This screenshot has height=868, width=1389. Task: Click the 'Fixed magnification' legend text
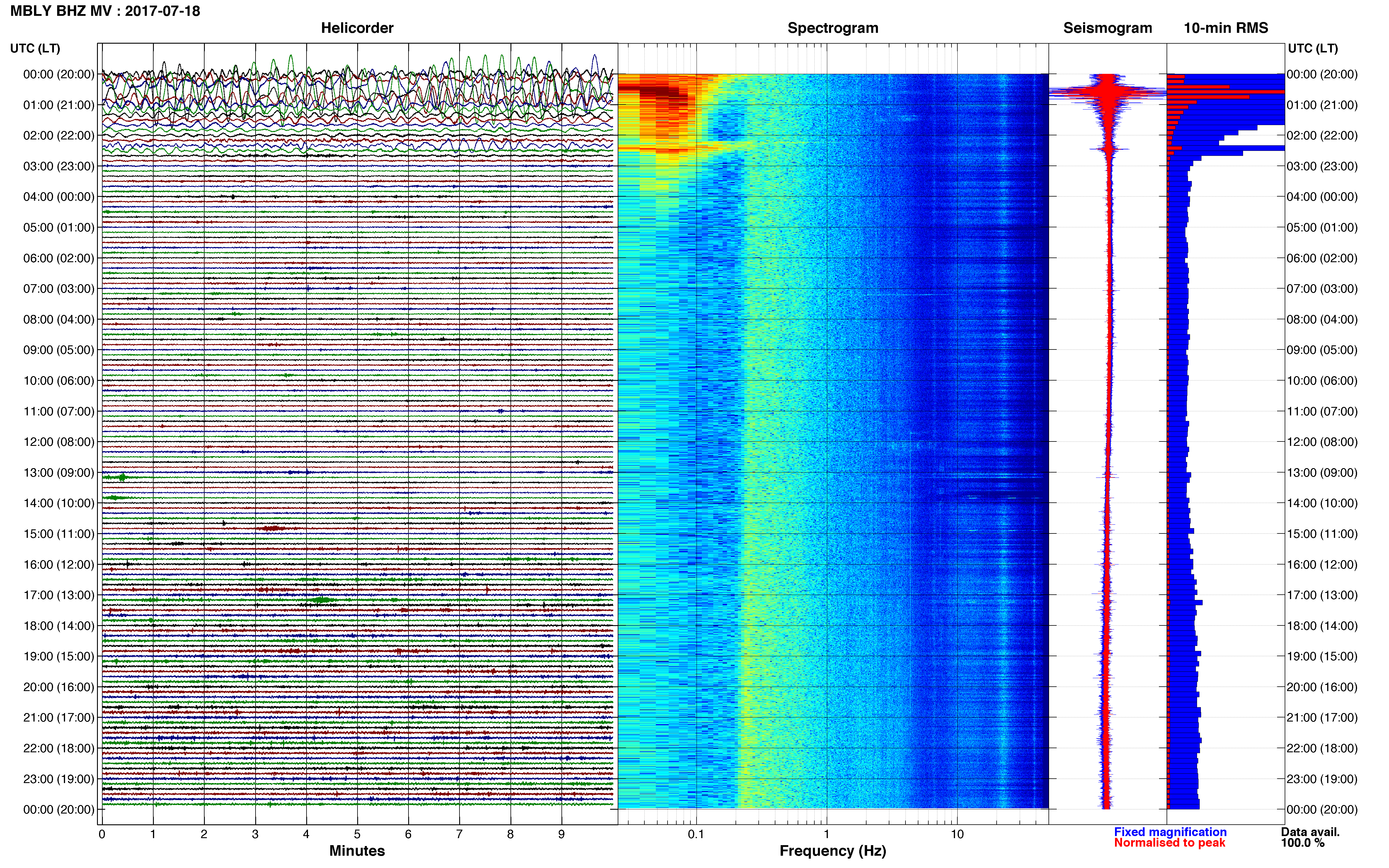pos(1170,832)
